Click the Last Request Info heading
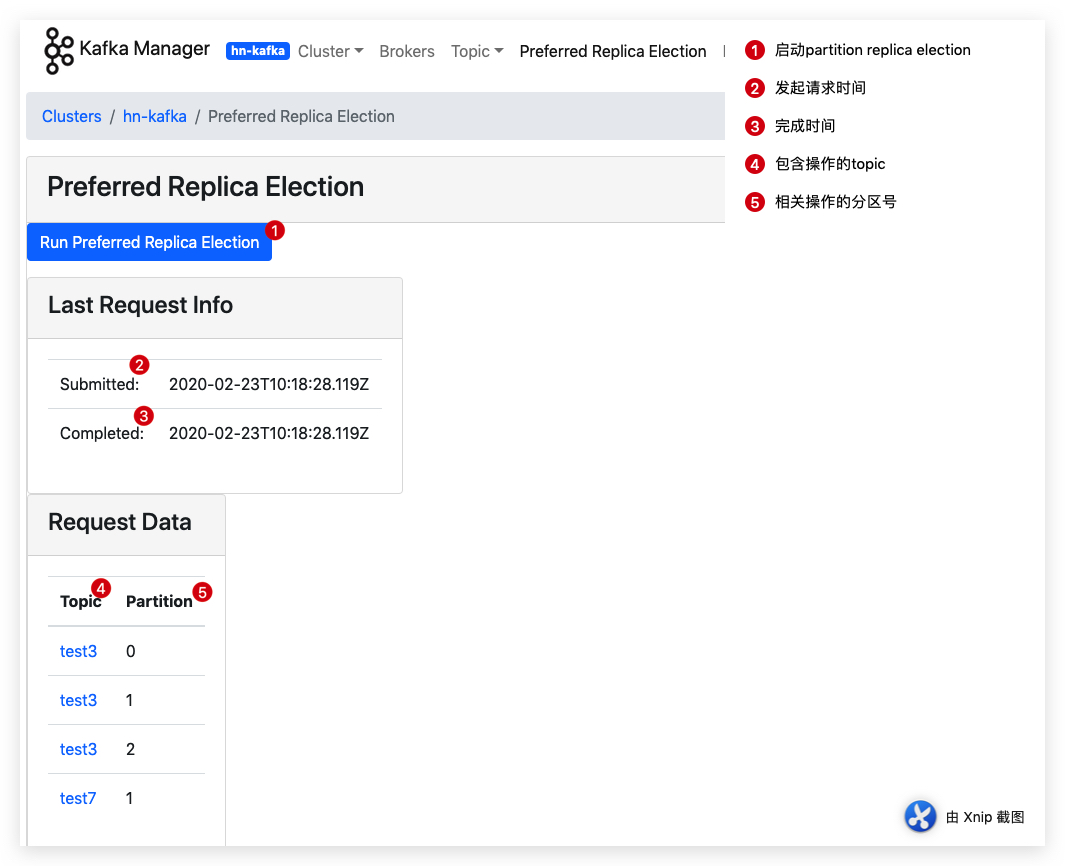The height and width of the screenshot is (866, 1065). click(141, 306)
